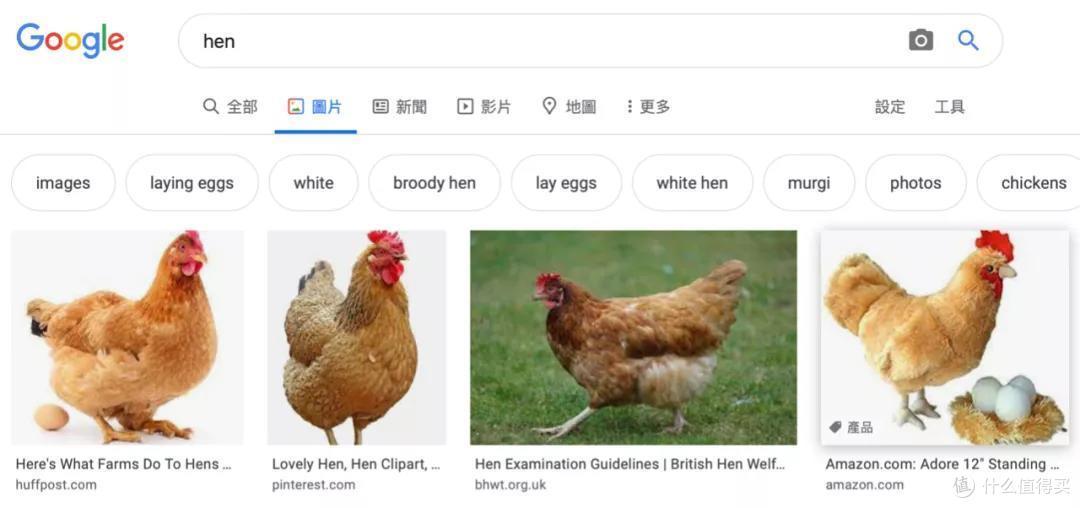The height and width of the screenshot is (508, 1080).
Task: Open the hen on grass image
Action: [x=633, y=337]
